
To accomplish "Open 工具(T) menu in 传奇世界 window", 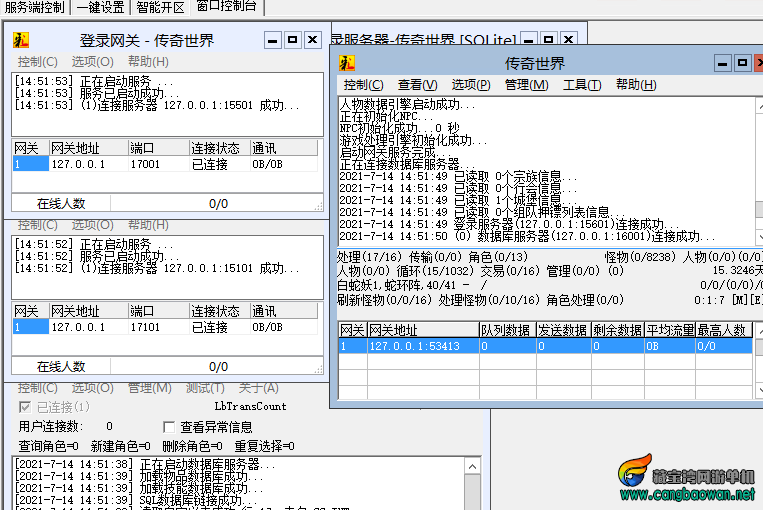I will point(582,85).
